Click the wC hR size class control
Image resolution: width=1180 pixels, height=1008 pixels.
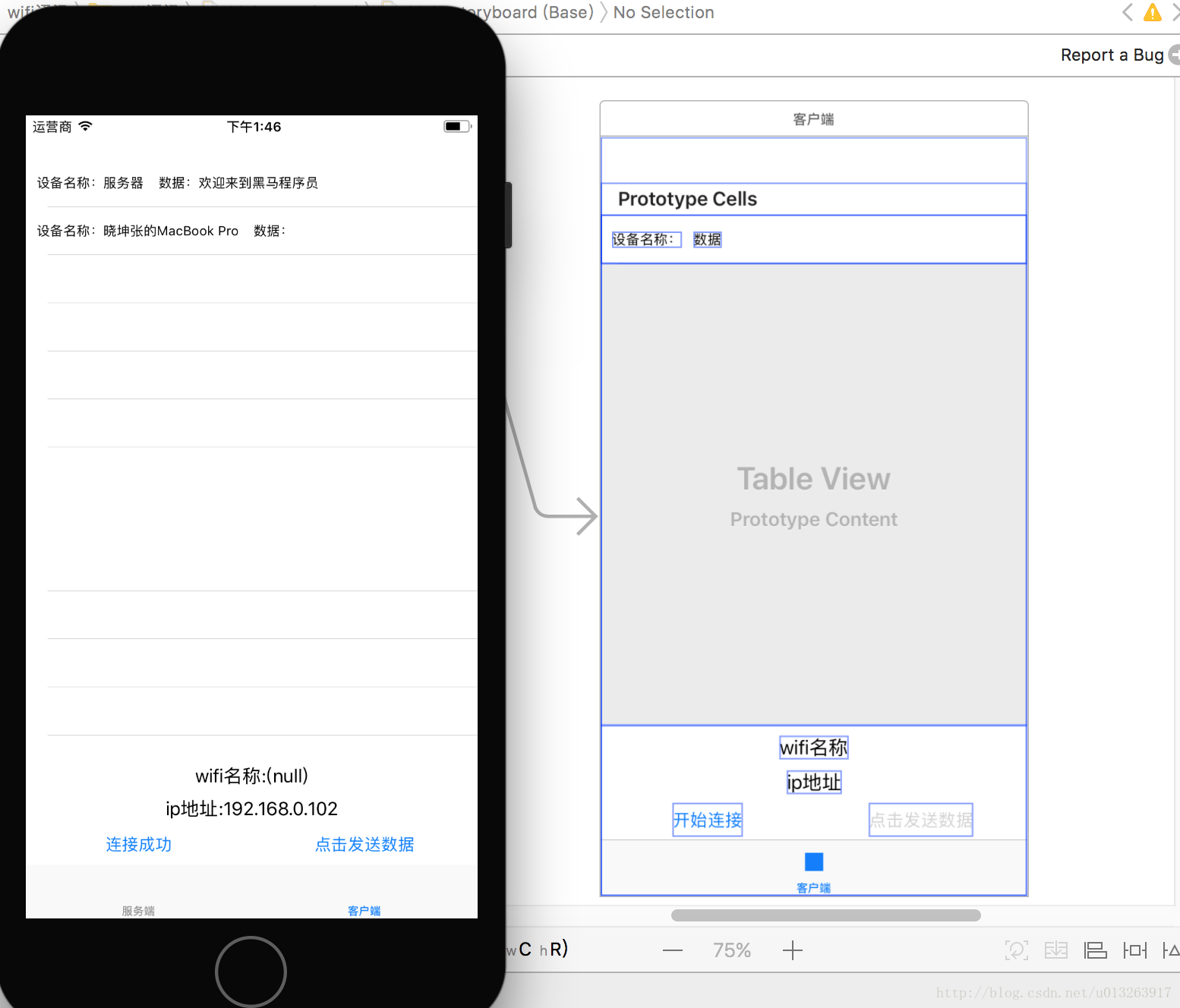(x=538, y=949)
